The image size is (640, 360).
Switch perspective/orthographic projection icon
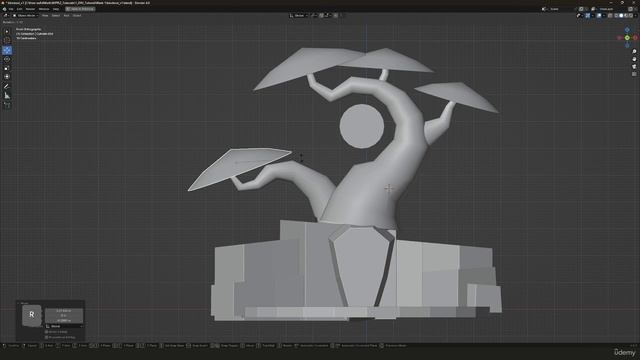click(634, 74)
